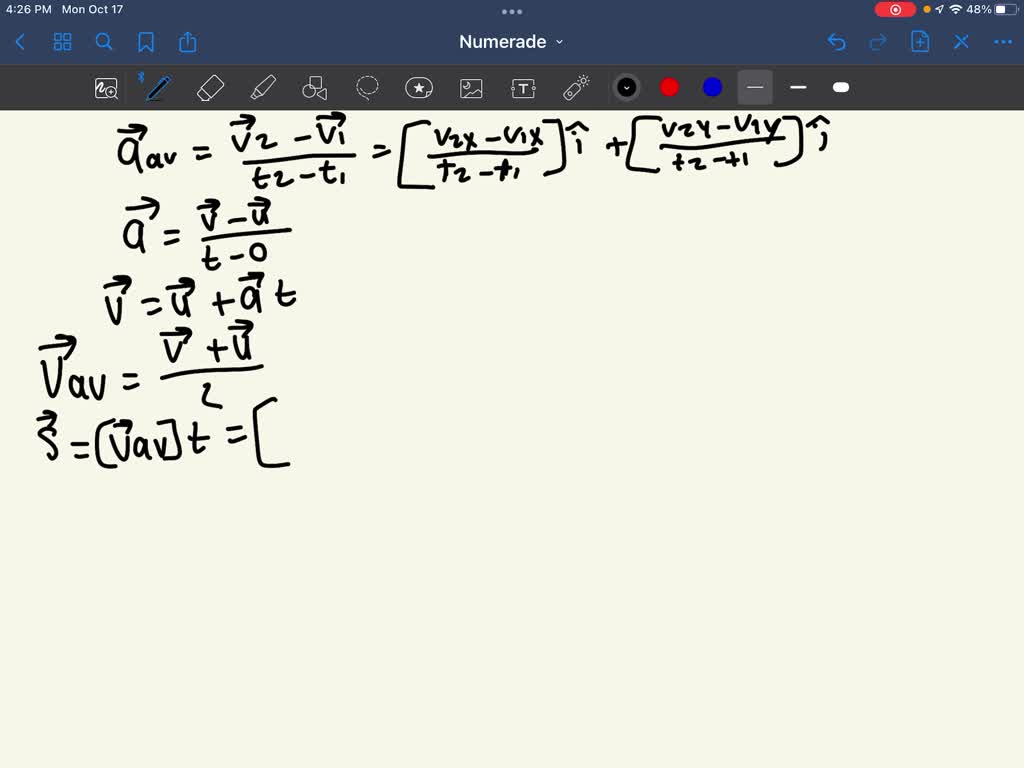Open the pages grid overview
The height and width of the screenshot is (768, 1024).
click(x=62, y=41)
